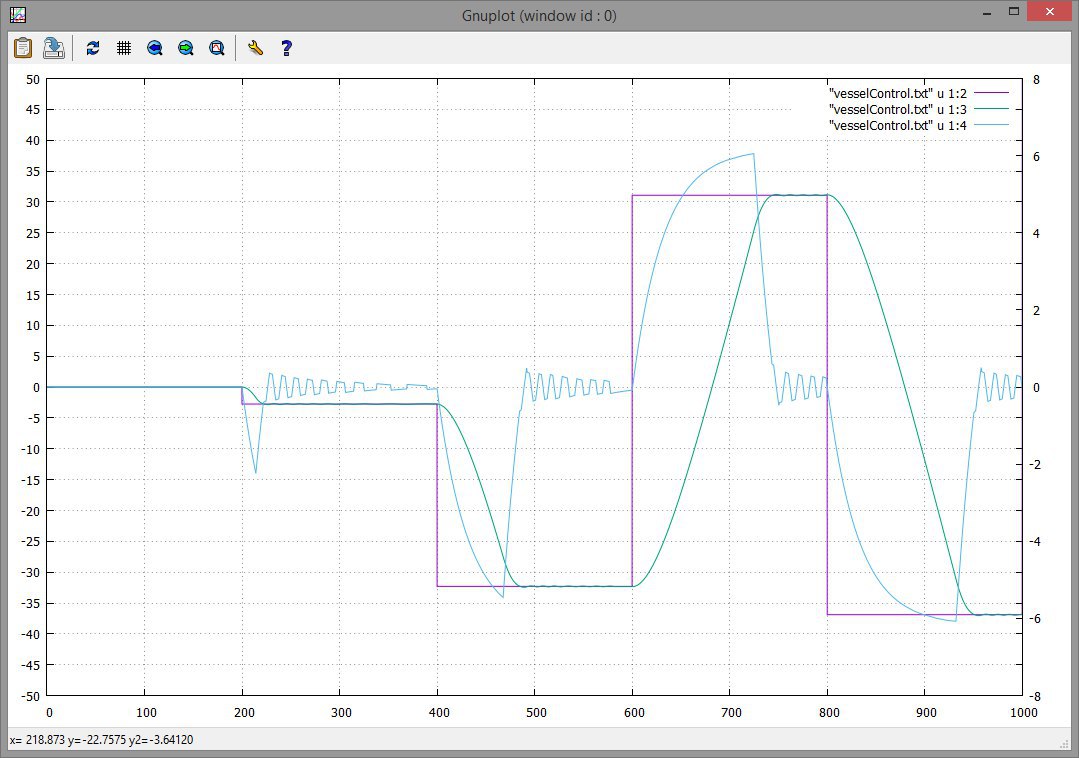Open the terminal configuration wrench icon
This screenshot has width=1079, height=758.
(x=255, y=47)
